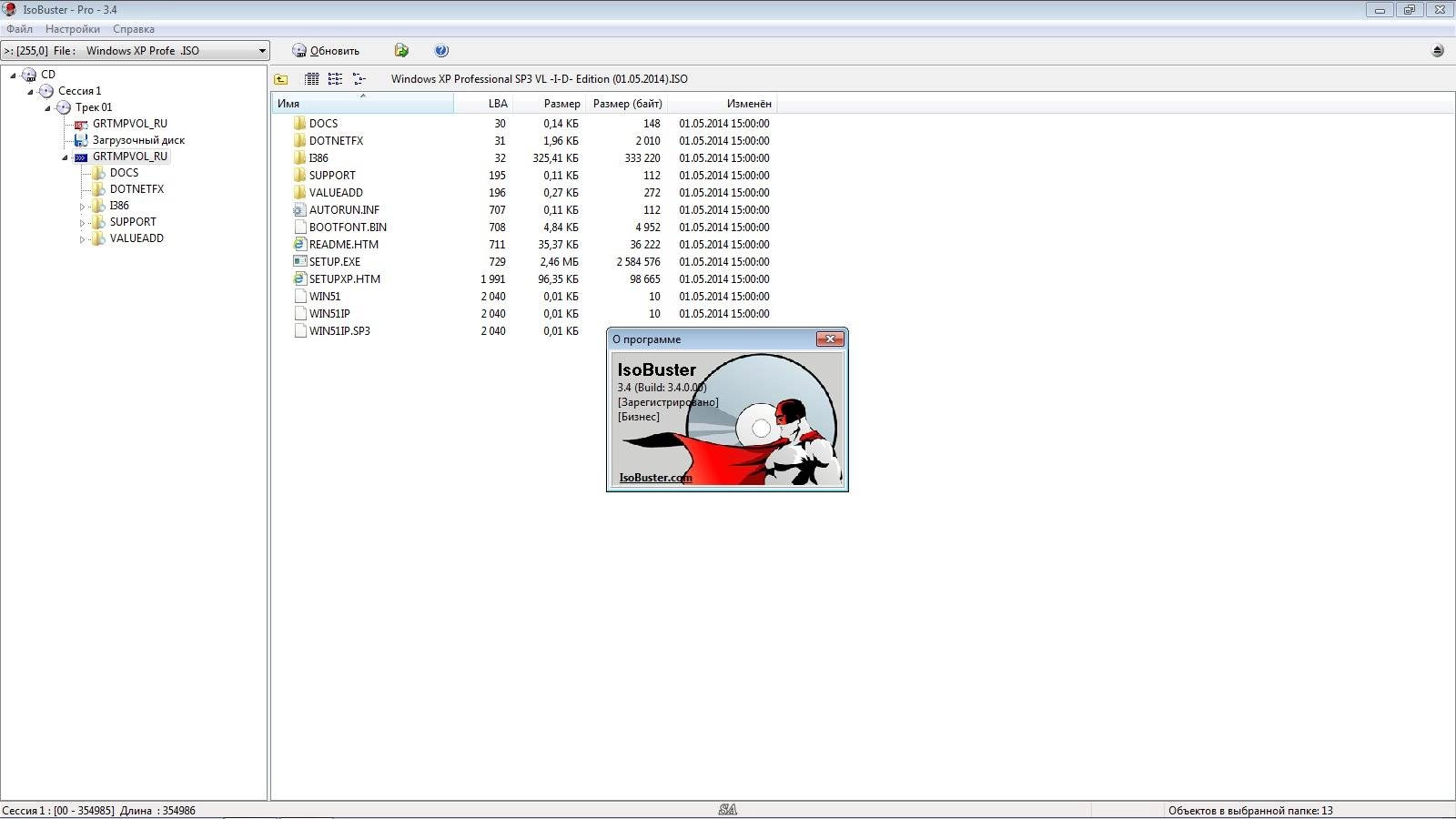Viewport: 1456px width, 819px height.
Task: Sort by the Изменён column header
Action: (x=723, y=103)
